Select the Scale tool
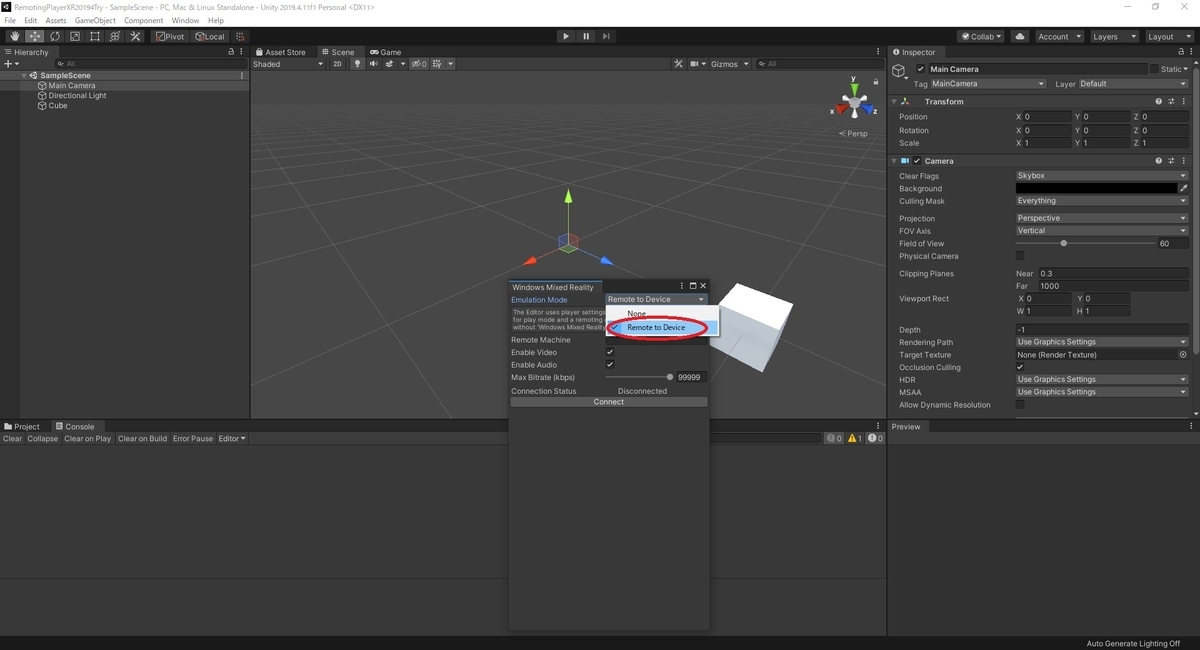Screen dimensions: 1200x650 (75, 37)
